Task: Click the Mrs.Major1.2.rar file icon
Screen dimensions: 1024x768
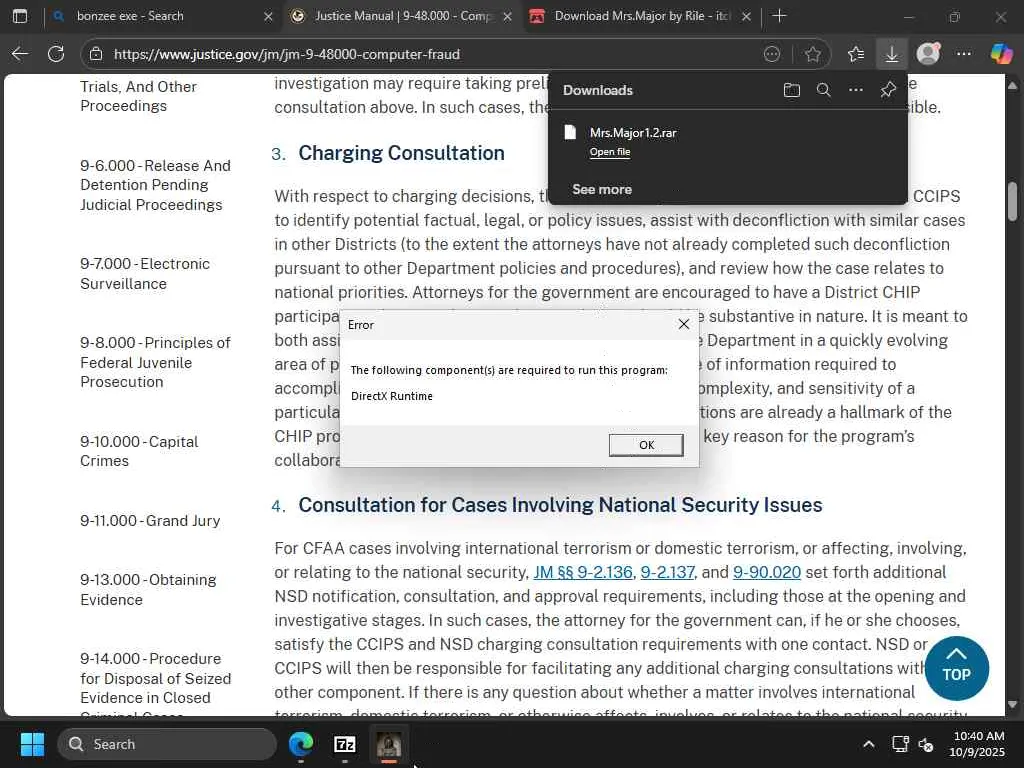Action: click(x=570, y=133)
